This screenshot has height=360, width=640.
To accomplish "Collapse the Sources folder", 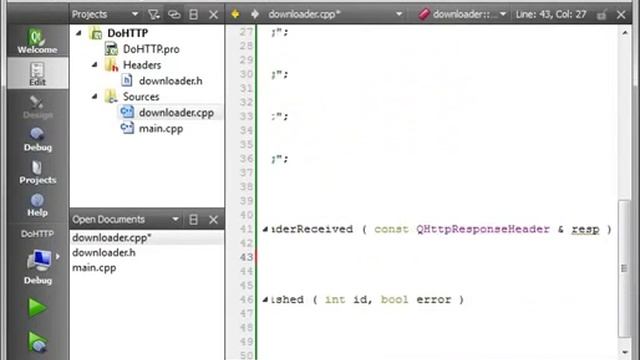I will click(x=95, y=96).
